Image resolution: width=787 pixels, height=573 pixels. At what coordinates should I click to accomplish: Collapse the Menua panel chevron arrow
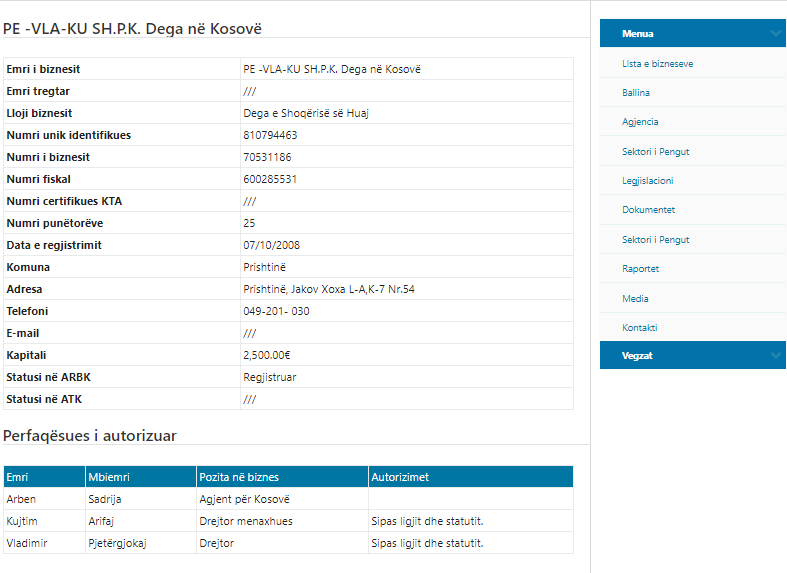(776, 33)
